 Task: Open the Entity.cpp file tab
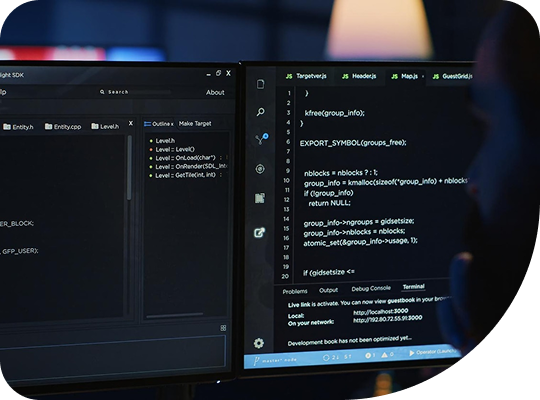click(63, 127)
